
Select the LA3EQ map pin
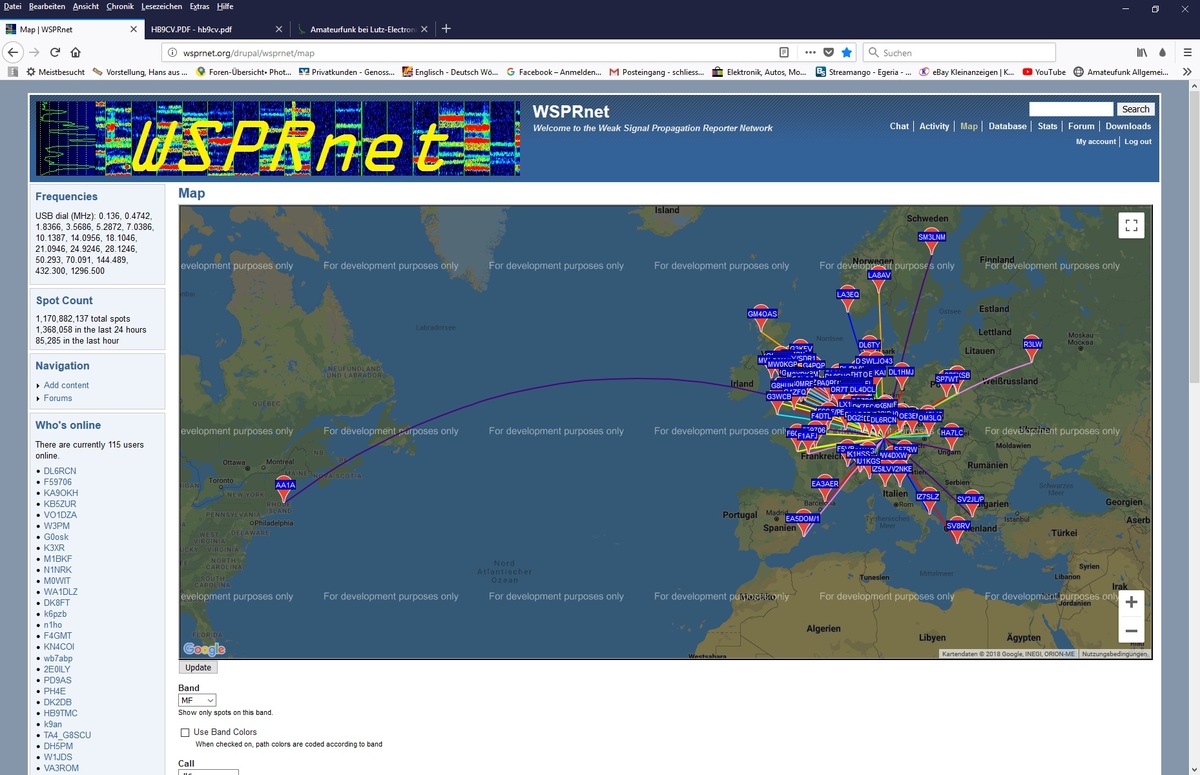click(847, 299)
